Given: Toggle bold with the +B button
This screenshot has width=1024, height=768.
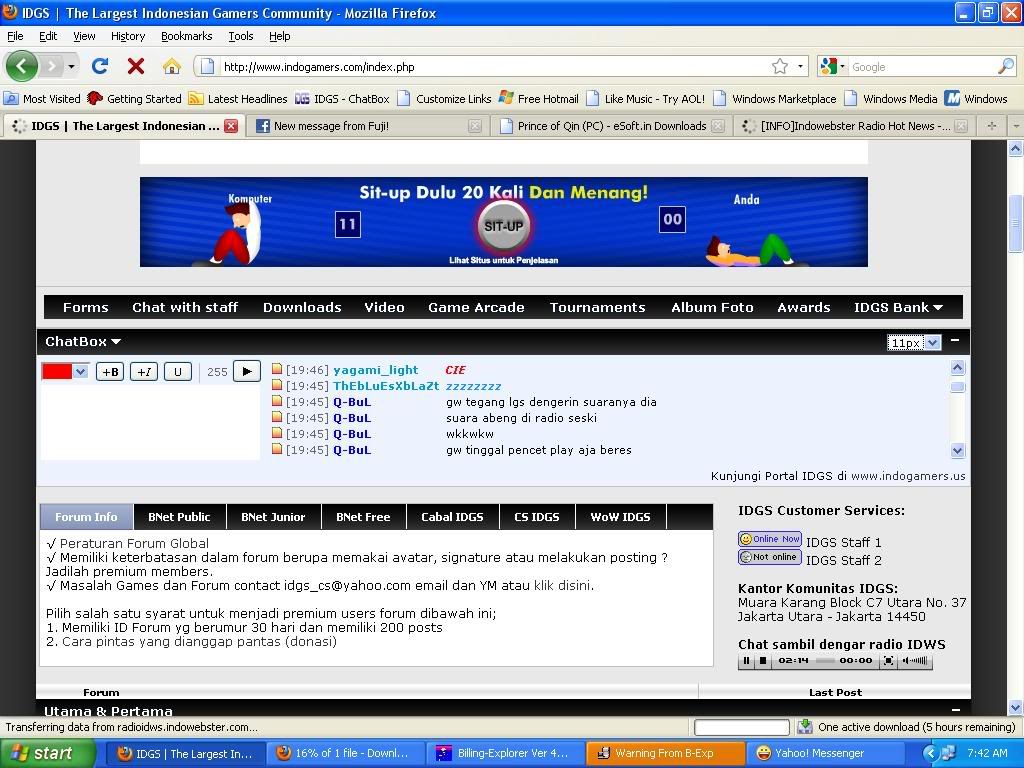Looking at the screenshot, I should (110, 372).
